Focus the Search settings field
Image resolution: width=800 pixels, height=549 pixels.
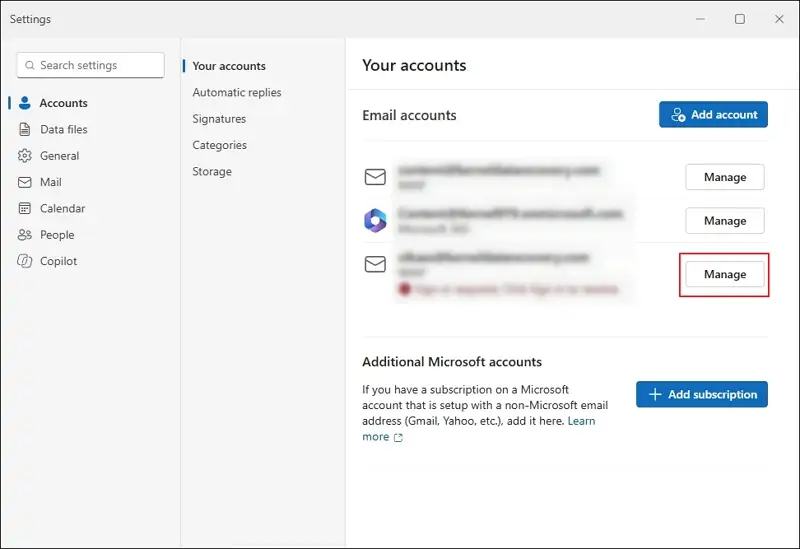coord(91,65)
